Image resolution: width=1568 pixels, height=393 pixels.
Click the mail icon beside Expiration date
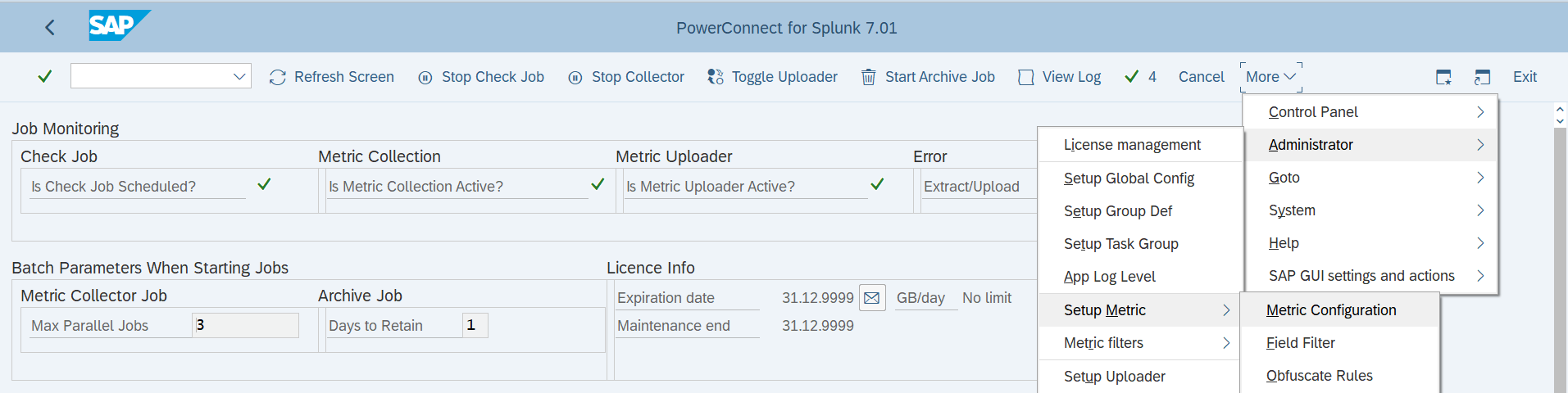tap(872, 298)
